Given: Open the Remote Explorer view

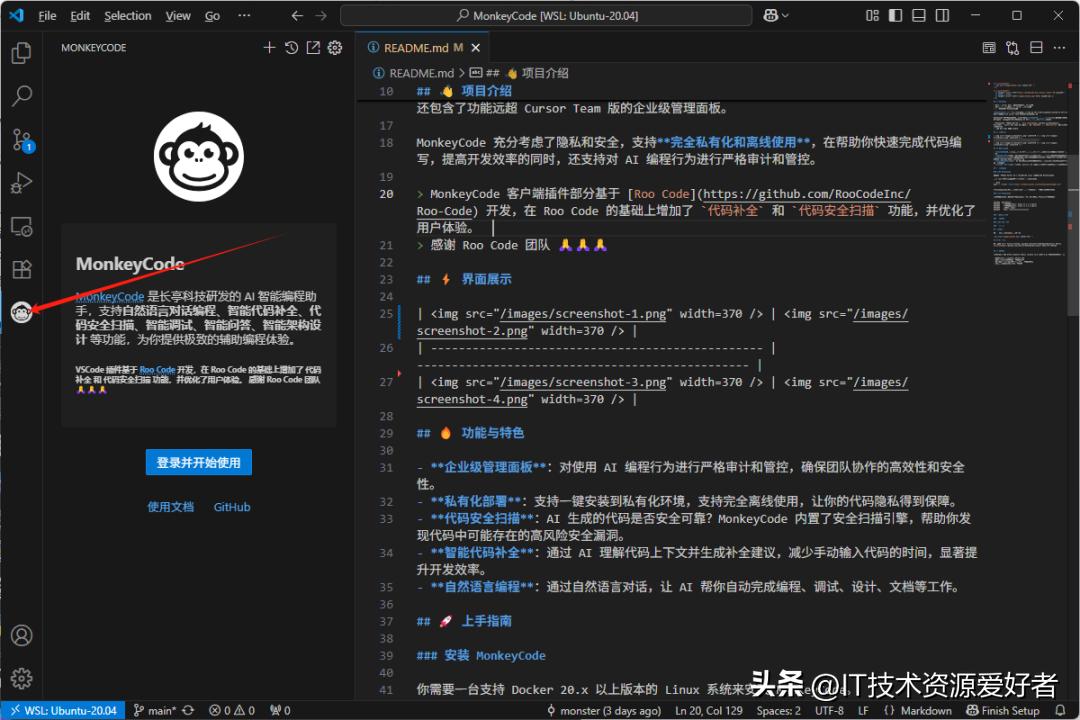Looking at the screenshot, I should pyautogui.click(x=22, y=226).
